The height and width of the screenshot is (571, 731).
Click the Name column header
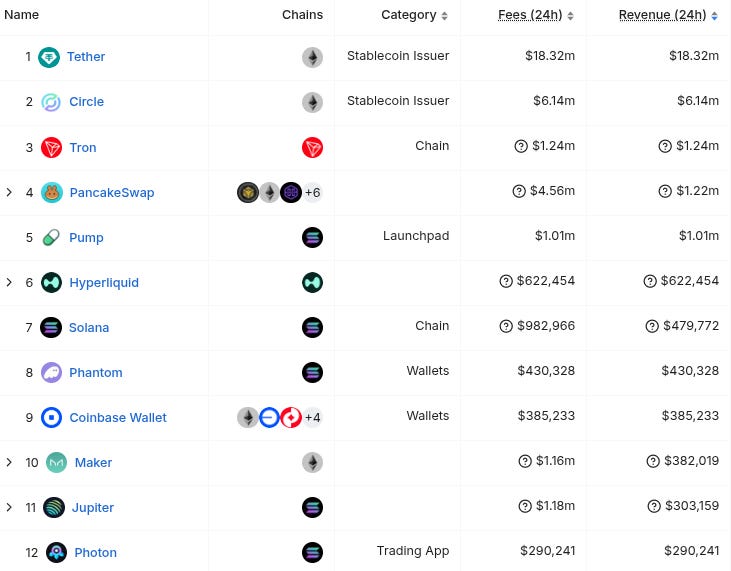[21, 15]
